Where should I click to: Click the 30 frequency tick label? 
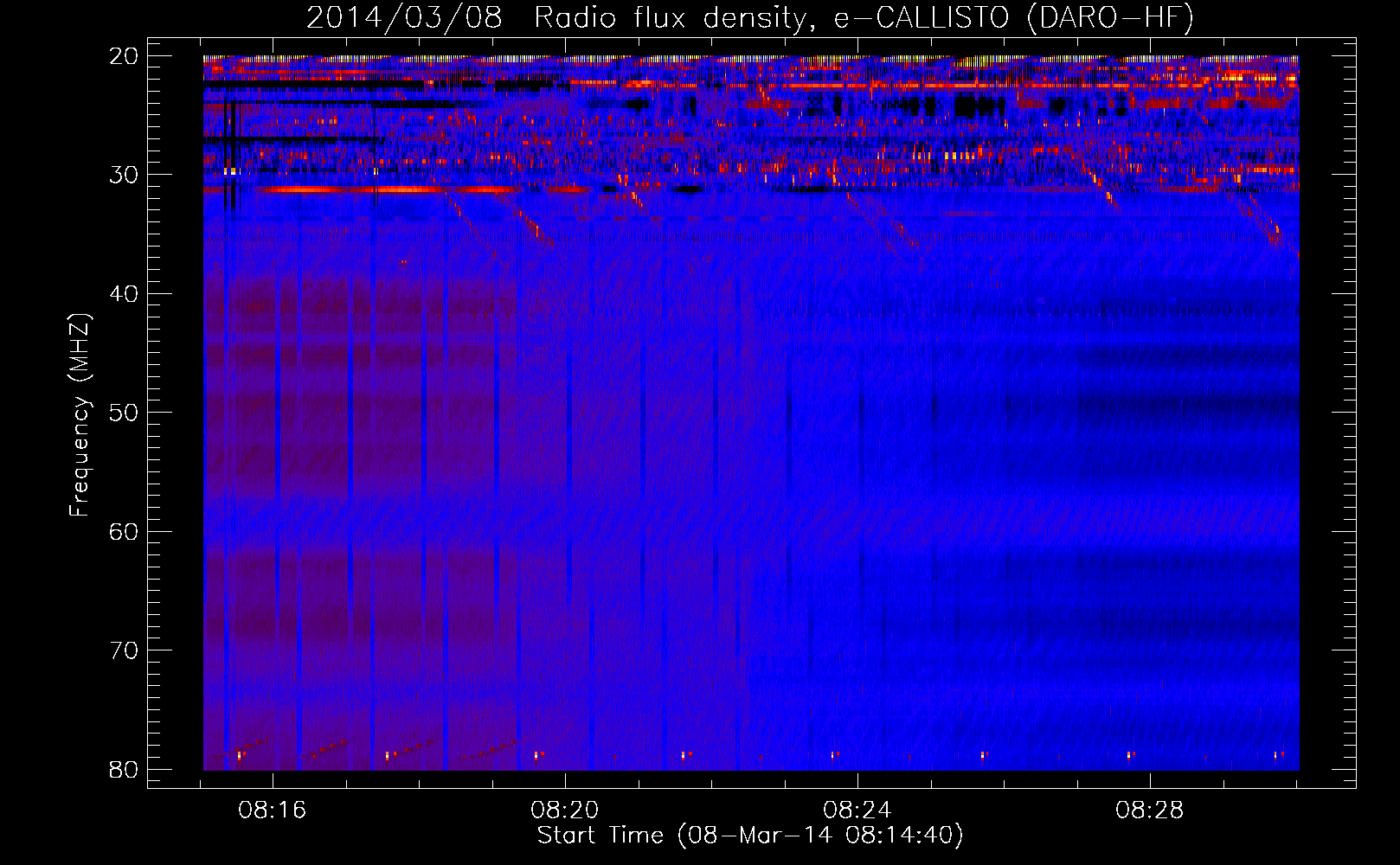[x=123, y=175]
